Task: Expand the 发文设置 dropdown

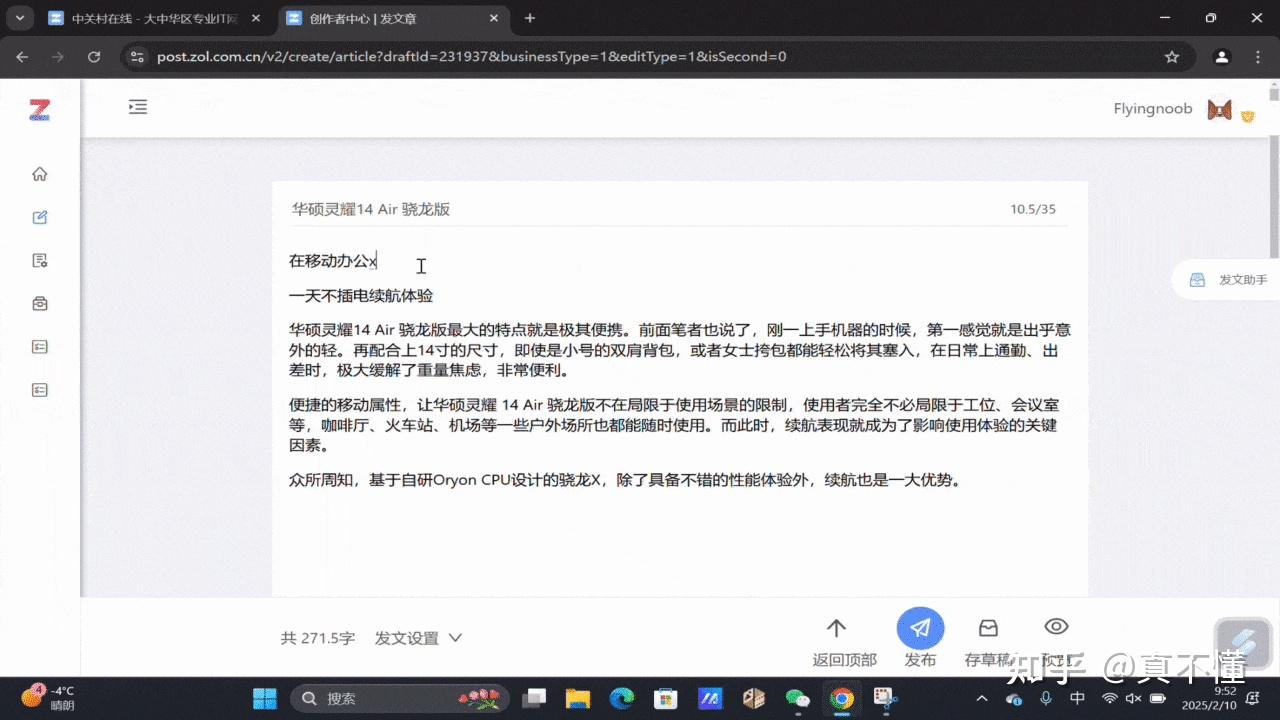Action: tap(418, 638)
